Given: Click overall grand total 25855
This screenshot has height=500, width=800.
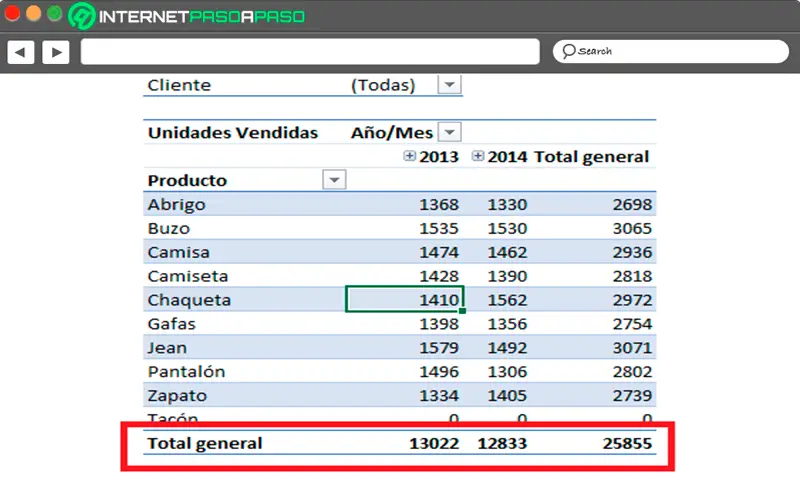Looking at the screenshot, I should click(627, 443).
